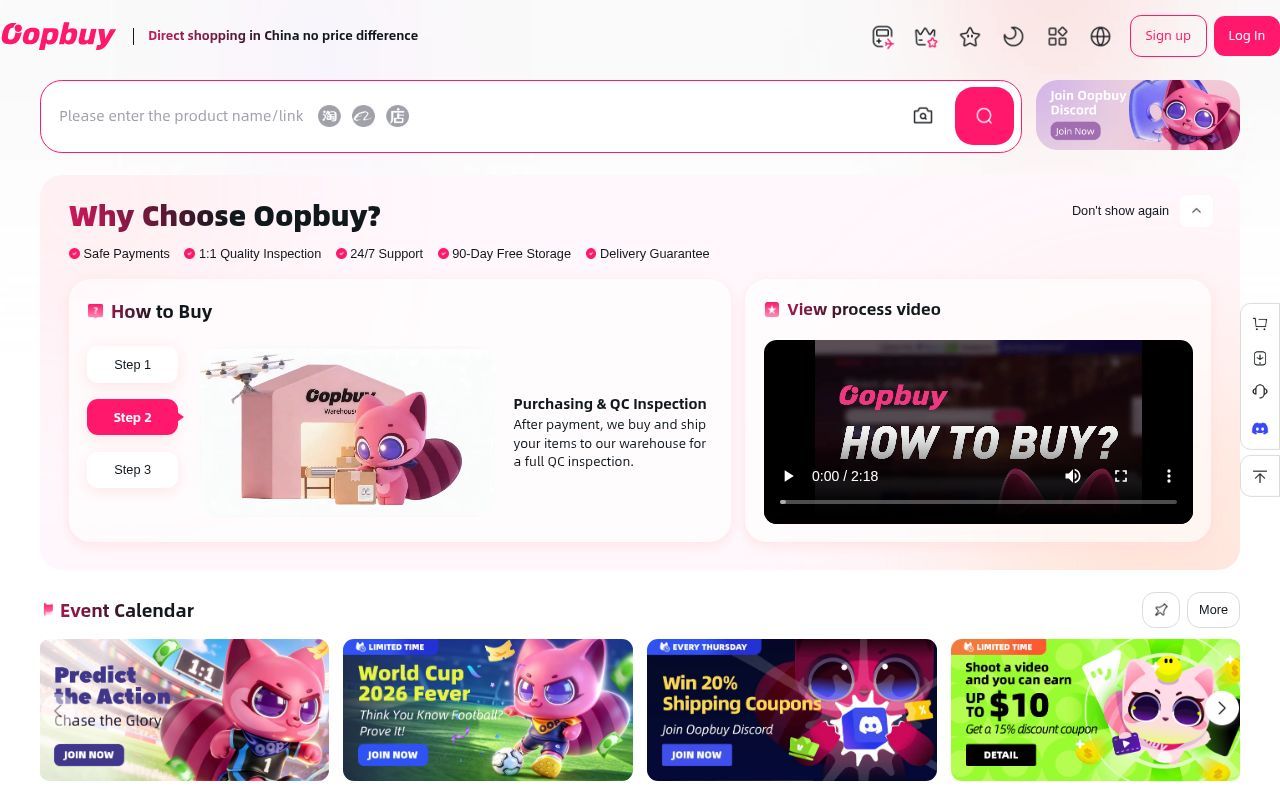Click the Why Choose Oopbuy? title
Screen dimensions: 1280x800
point(225,216)
